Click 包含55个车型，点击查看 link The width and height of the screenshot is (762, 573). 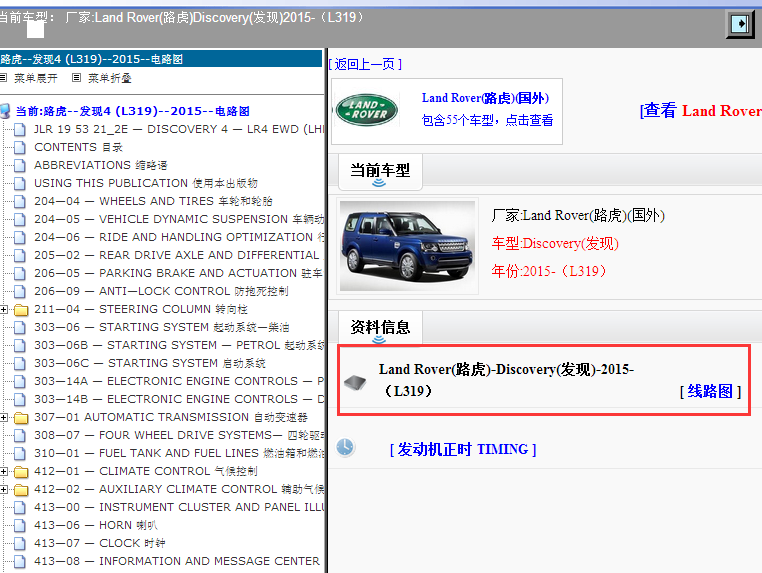pyautogui.click(x=487, y=120)
